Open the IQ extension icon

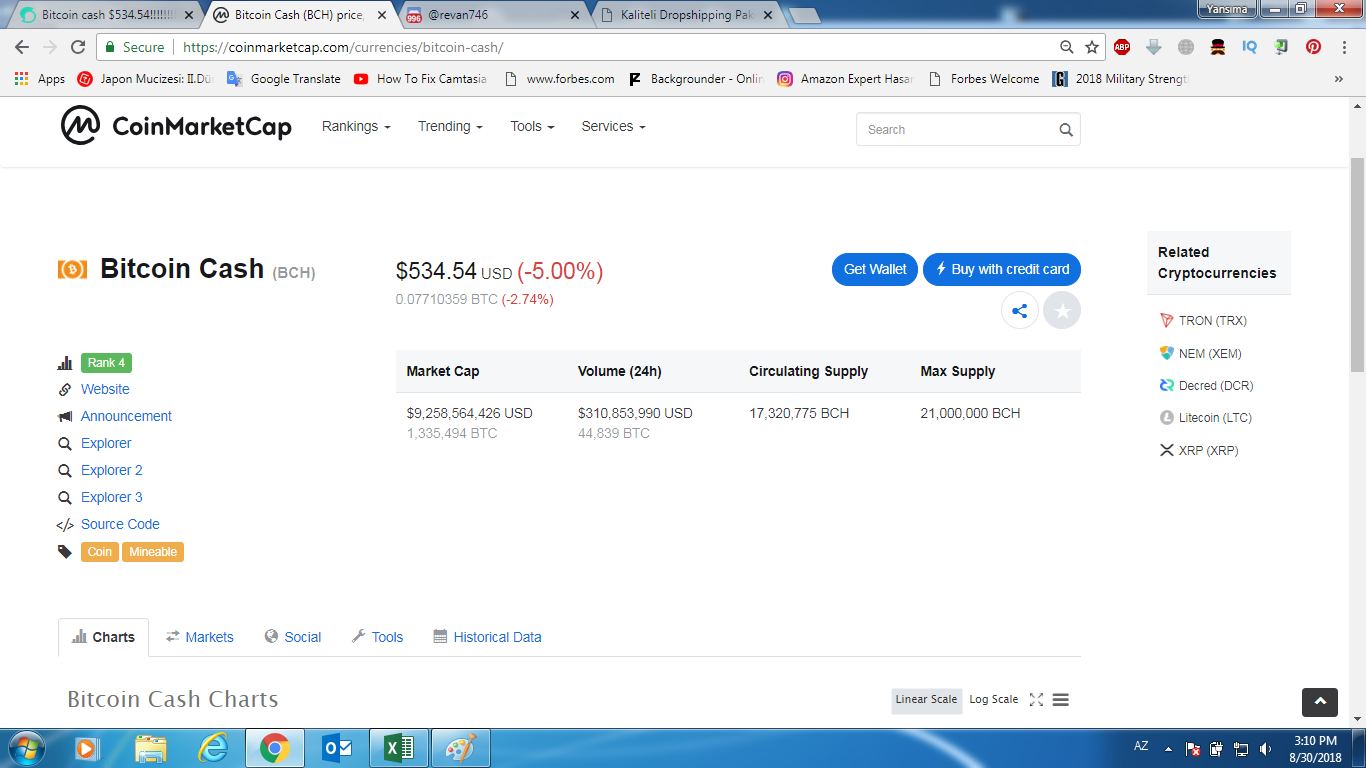tap(1249, 47)
